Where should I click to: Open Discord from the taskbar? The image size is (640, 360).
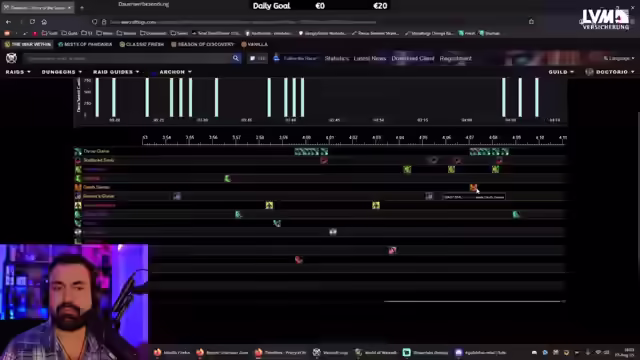[x=480, y=352]
